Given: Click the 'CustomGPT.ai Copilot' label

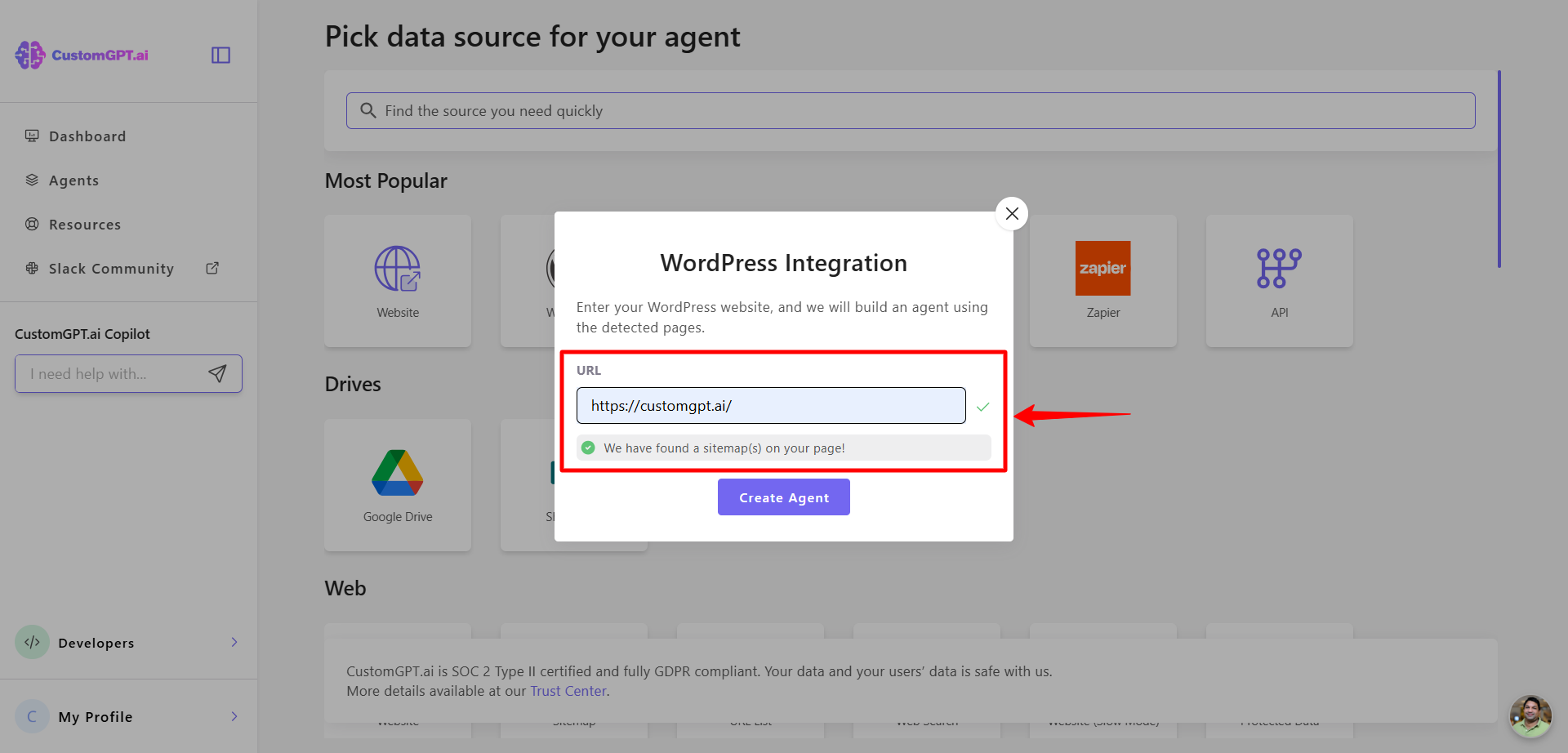Looking at the screenshot, I should 82,334.
